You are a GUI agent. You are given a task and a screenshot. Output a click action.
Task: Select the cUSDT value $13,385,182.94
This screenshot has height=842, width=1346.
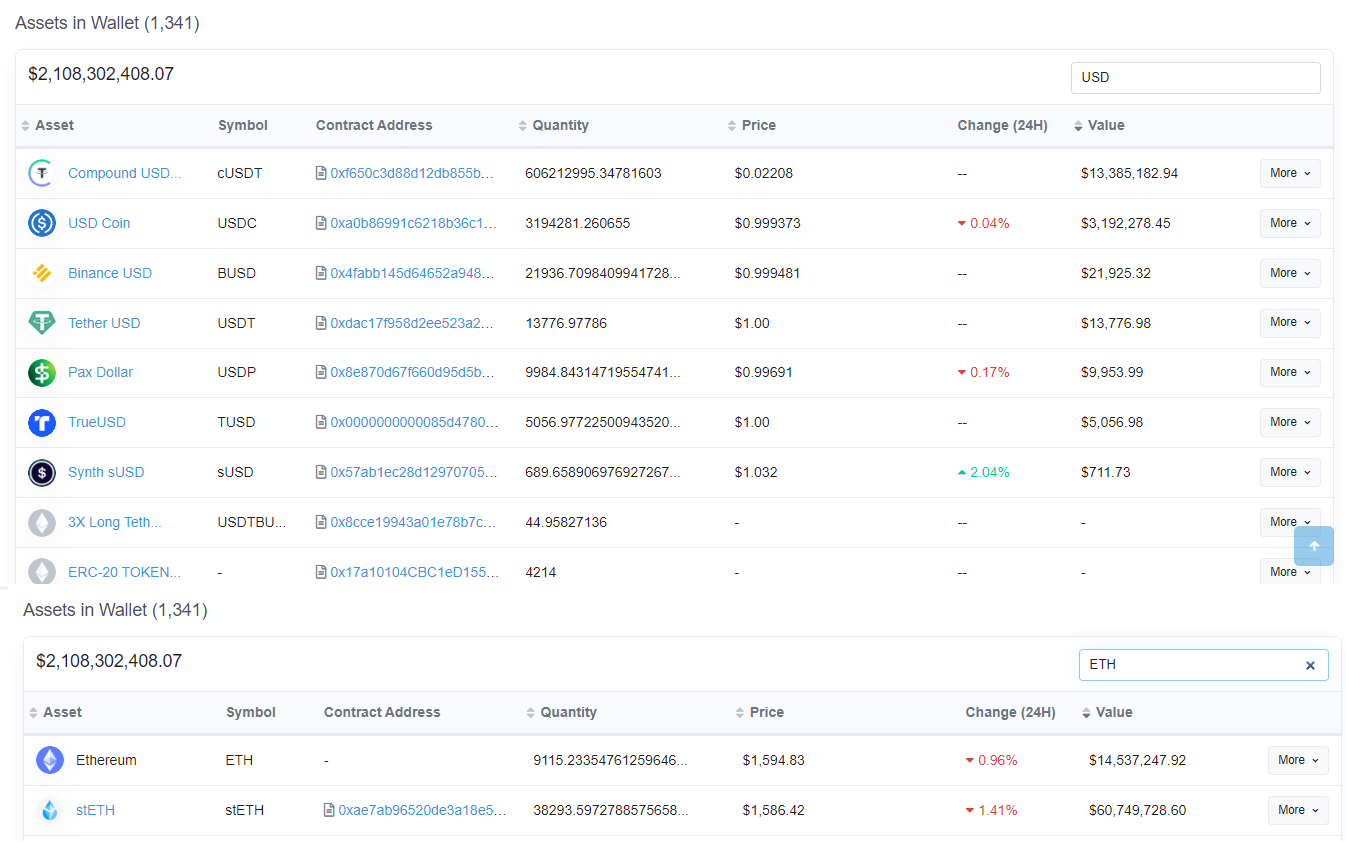click(x=1129, y=173)
